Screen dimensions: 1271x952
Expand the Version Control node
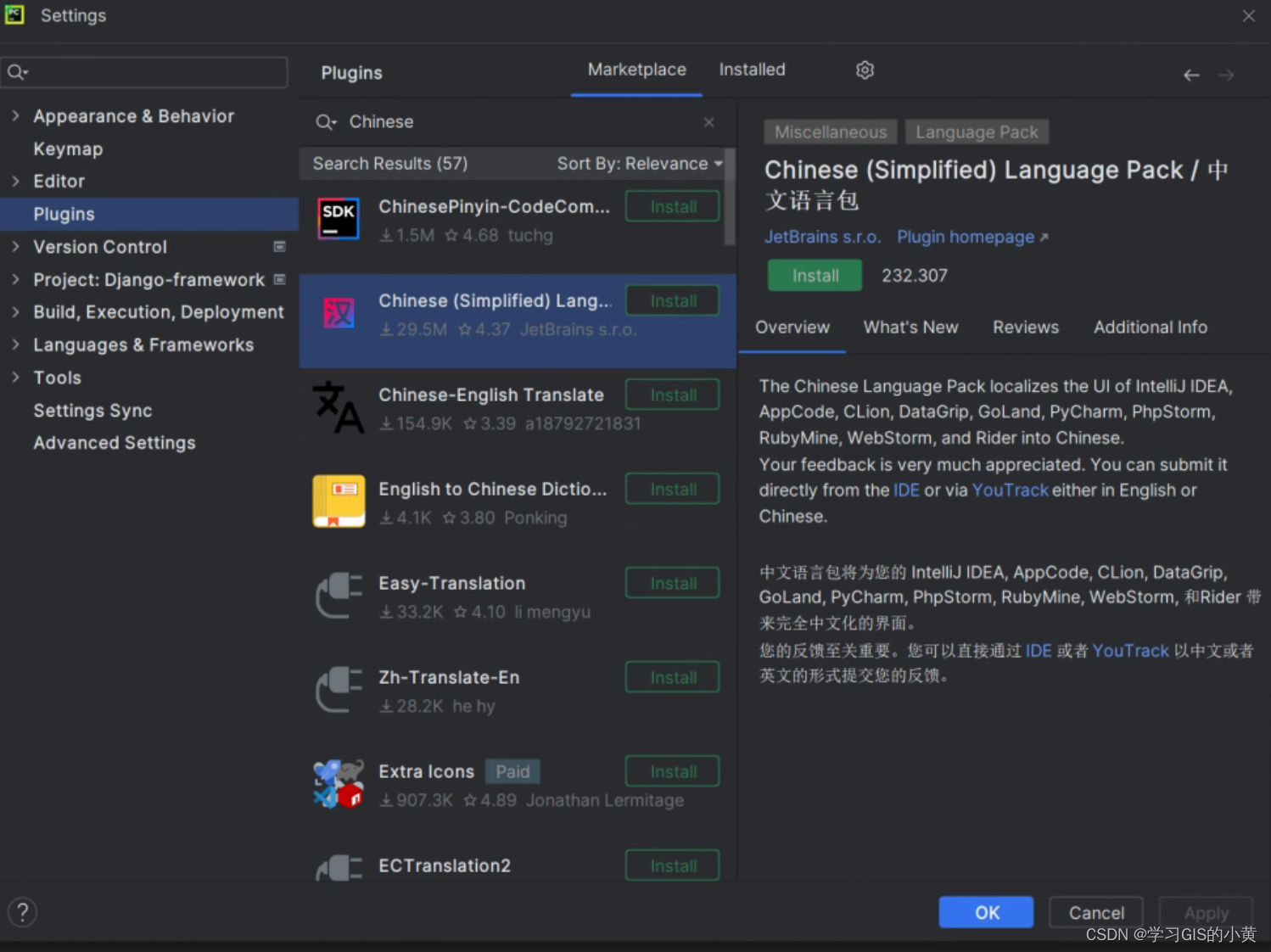coord(15,246)
